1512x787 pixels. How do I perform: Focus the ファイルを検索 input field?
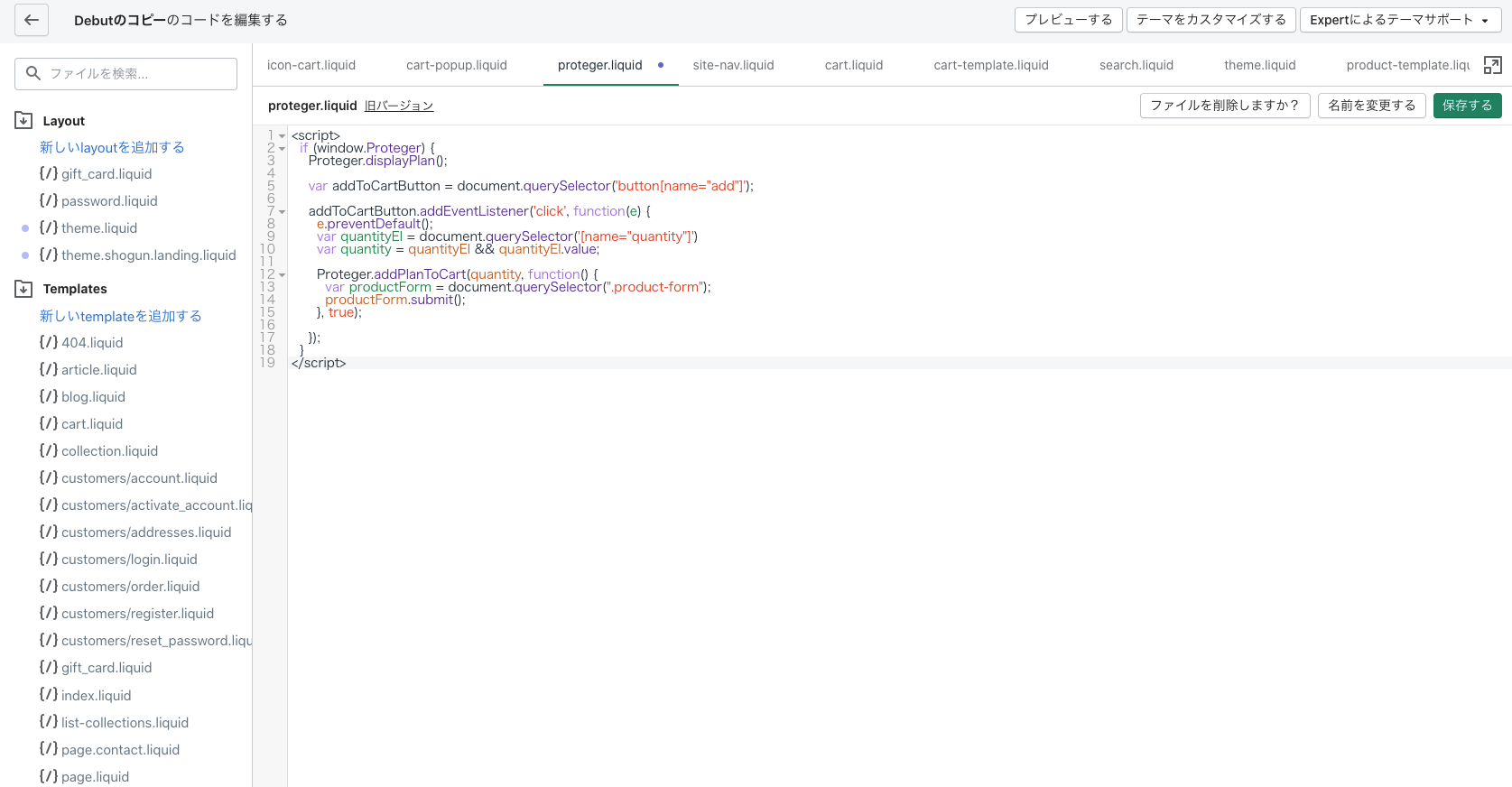pos(126,74)
